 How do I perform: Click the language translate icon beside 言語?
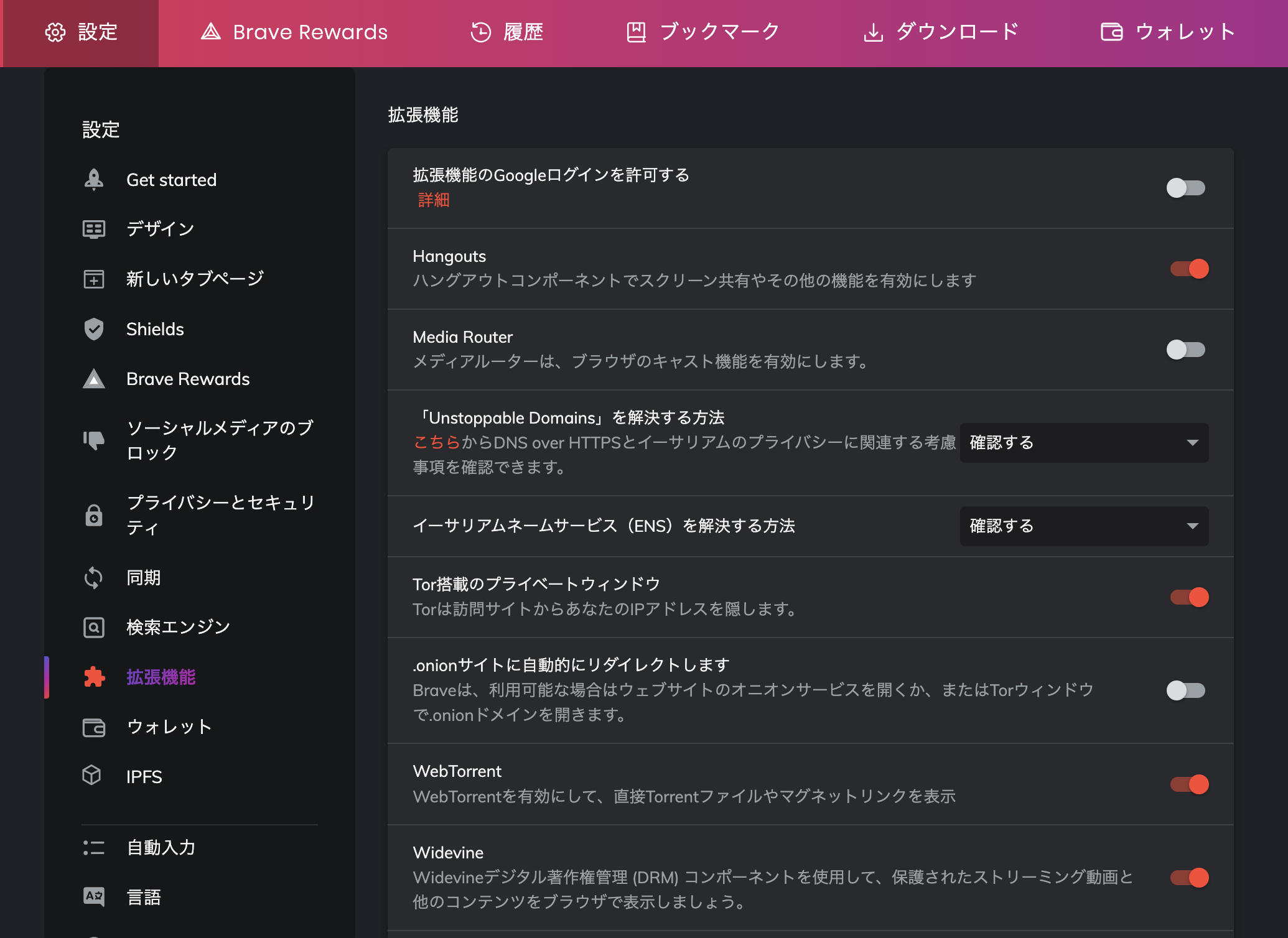click(x=94, y=896)
